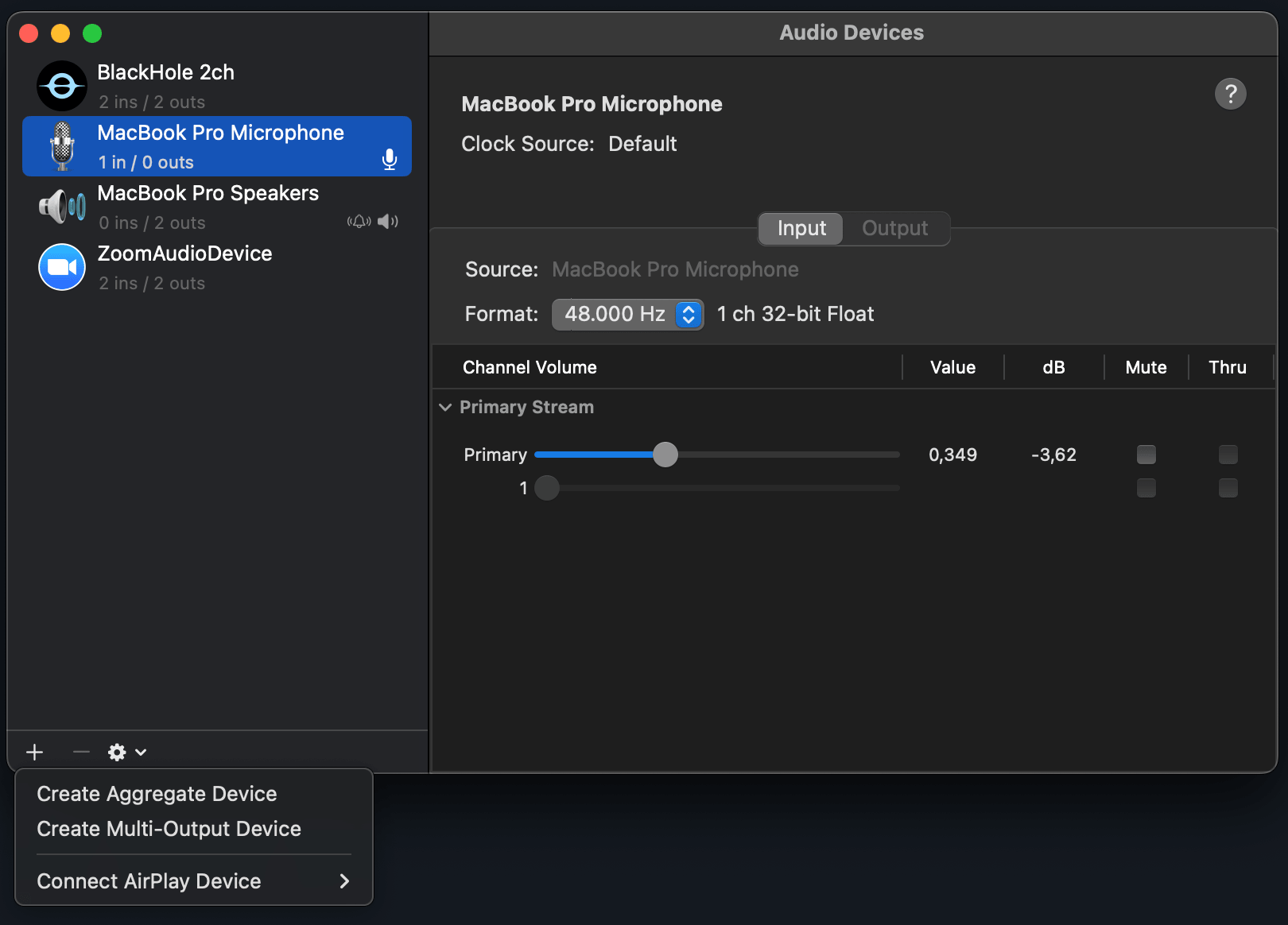Click the MacBook Pro Speakers icon
Viewport: 1288px width, 925px height.
pyautogui.click(x=62, y=207)
